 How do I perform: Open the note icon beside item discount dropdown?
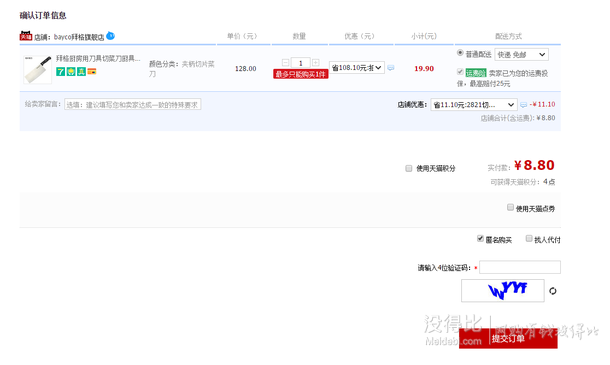coord(391,68)
